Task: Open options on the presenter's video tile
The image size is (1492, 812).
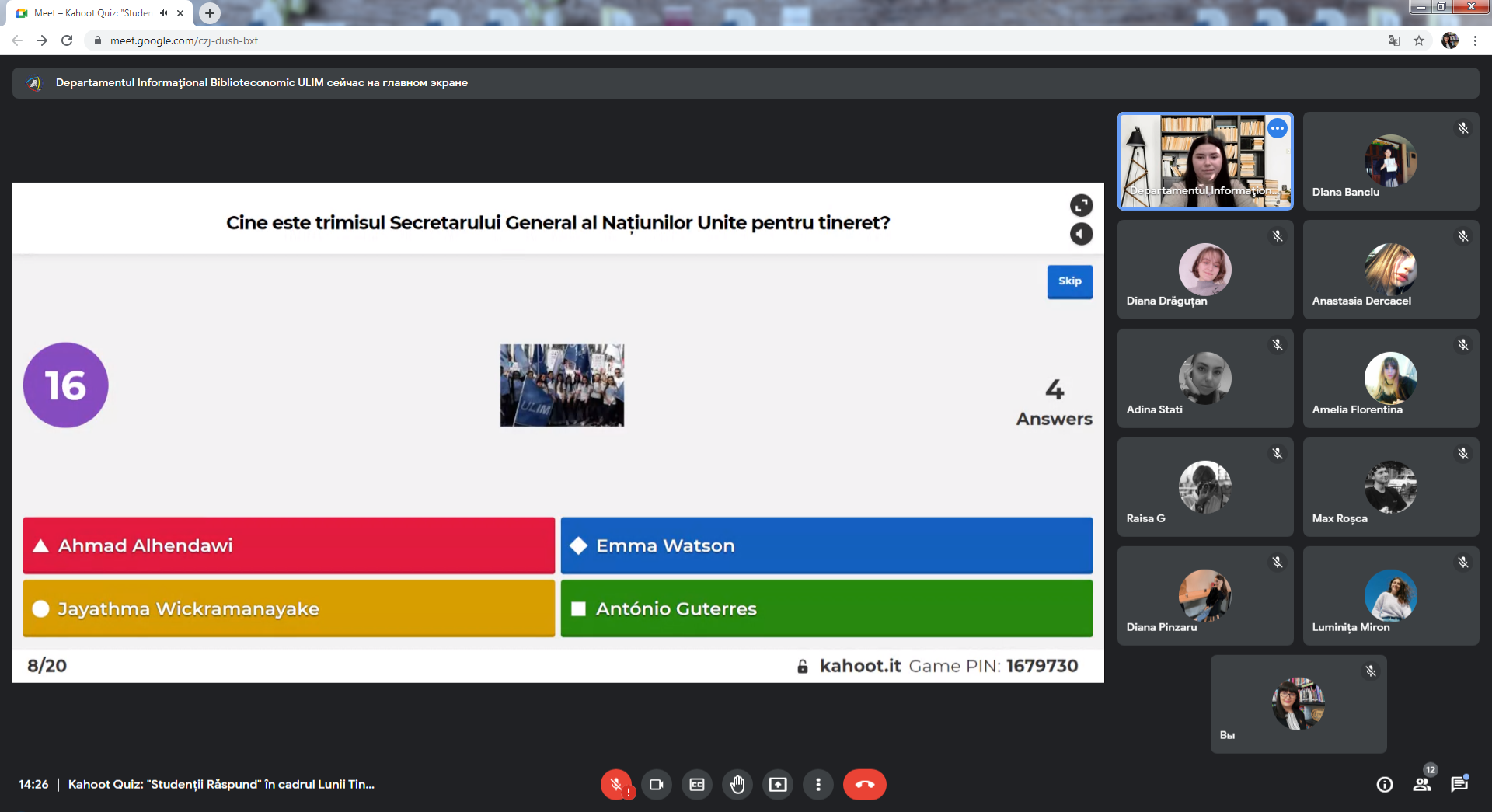Action: pyautogui.click(x=1278, y=128)
